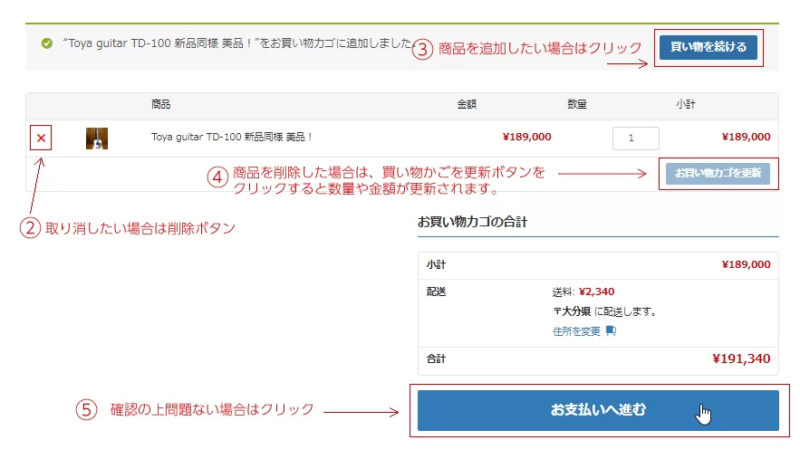Click the 金額 column header
Screen dimensions: 800x459
(x=467, y=104)
